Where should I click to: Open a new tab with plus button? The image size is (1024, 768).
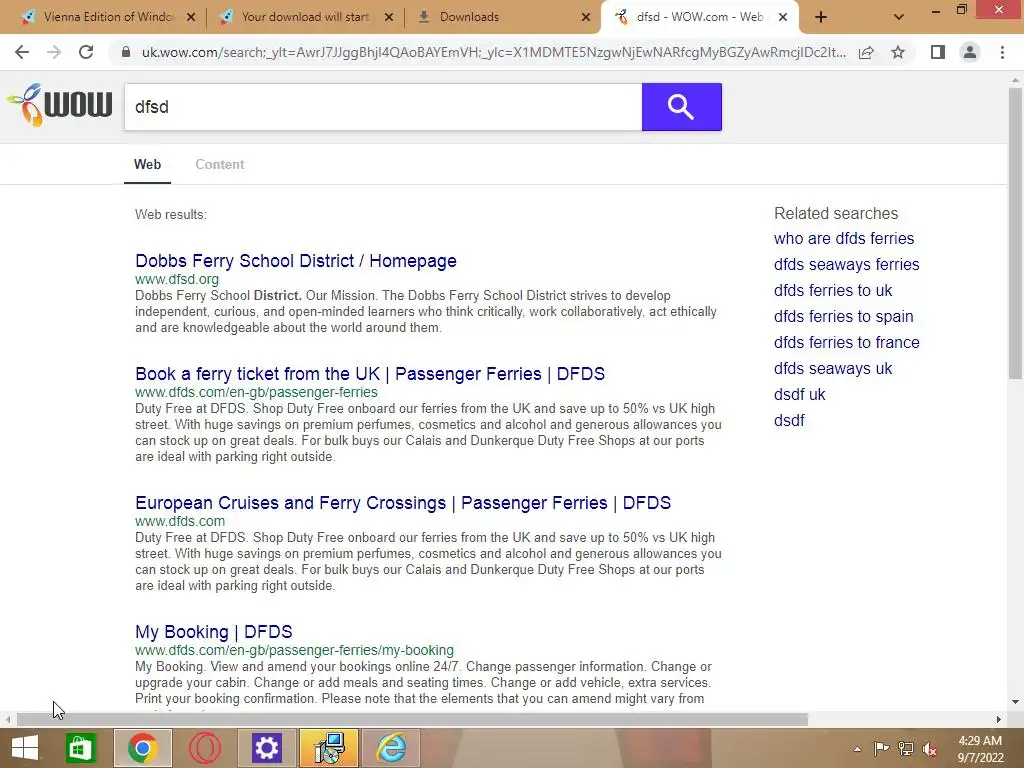[821, 17]
